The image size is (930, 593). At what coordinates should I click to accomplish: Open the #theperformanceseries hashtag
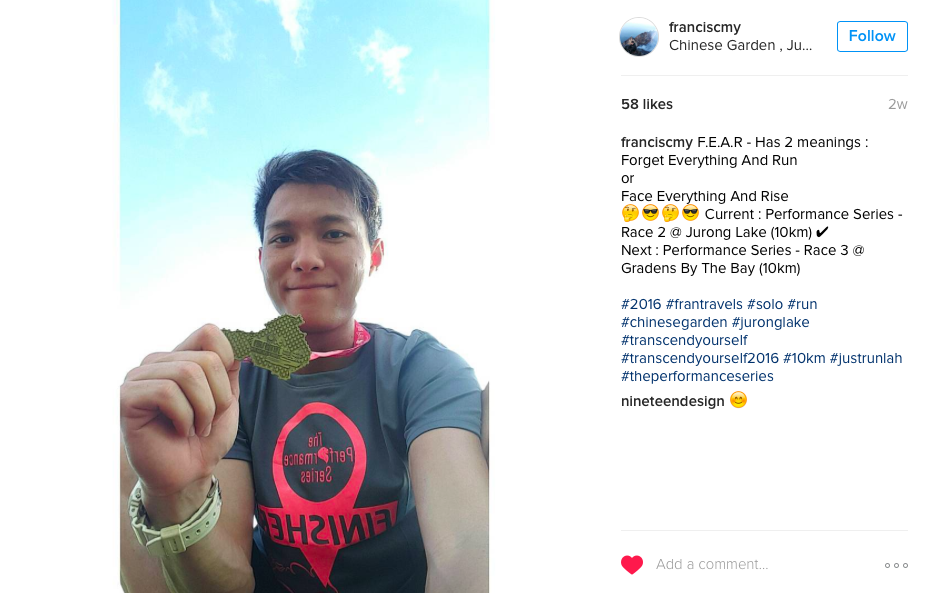697,377
